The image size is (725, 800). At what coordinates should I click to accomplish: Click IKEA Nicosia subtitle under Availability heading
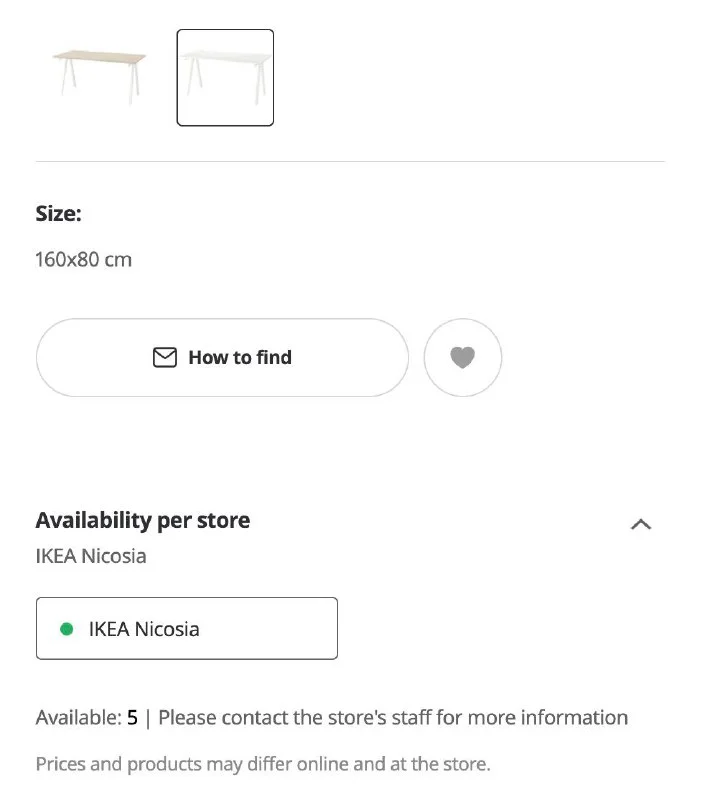click(91, 556)
